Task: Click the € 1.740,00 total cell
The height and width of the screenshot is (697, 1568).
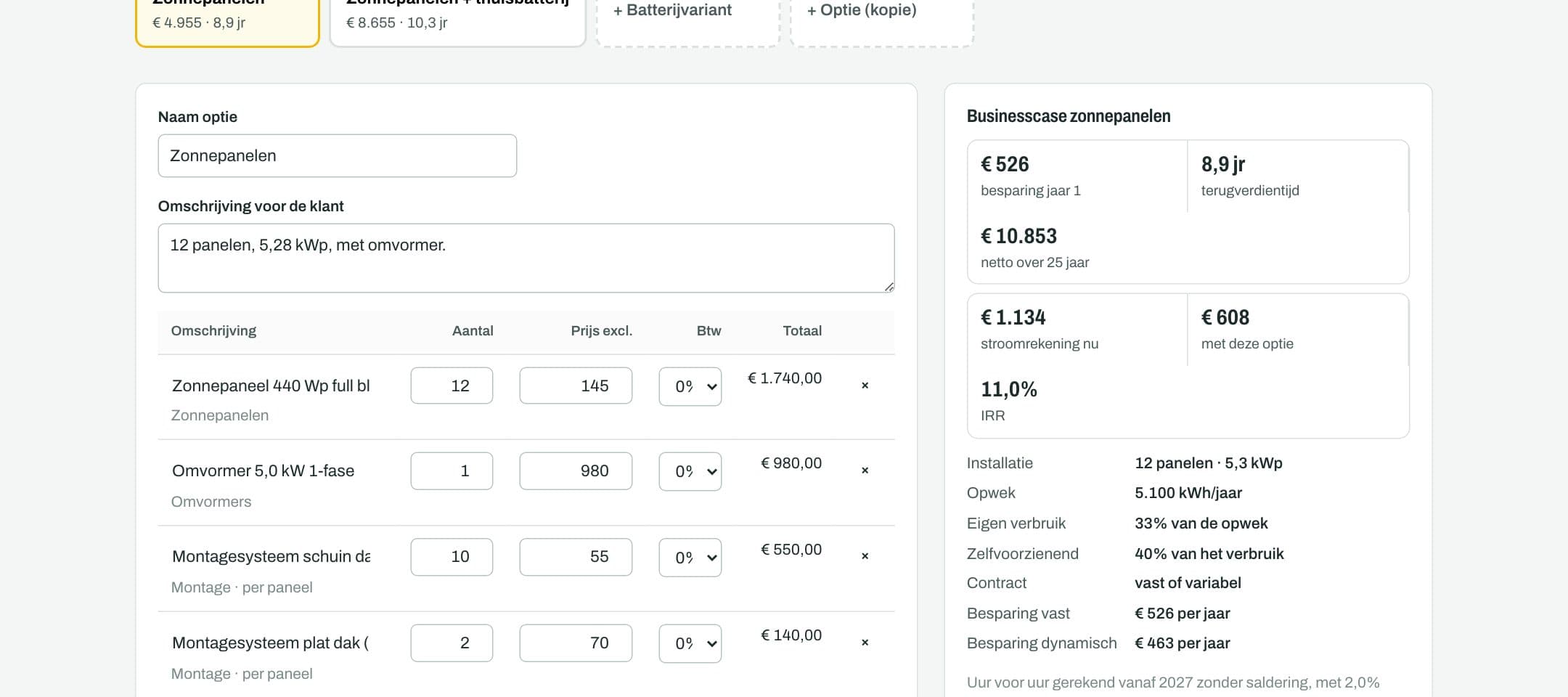Action: (785, 378)
